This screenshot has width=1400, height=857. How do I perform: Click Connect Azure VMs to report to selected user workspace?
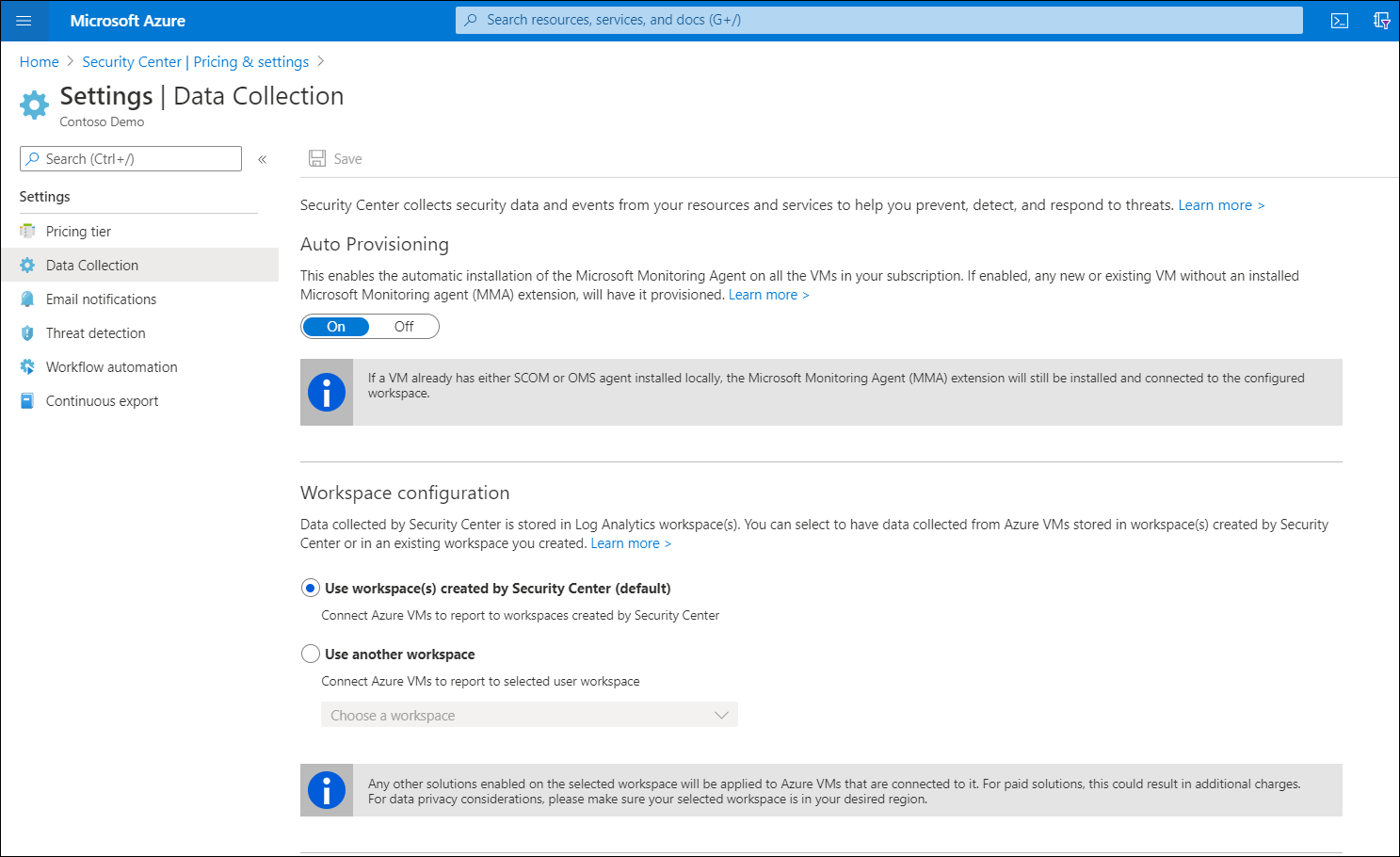480,681
